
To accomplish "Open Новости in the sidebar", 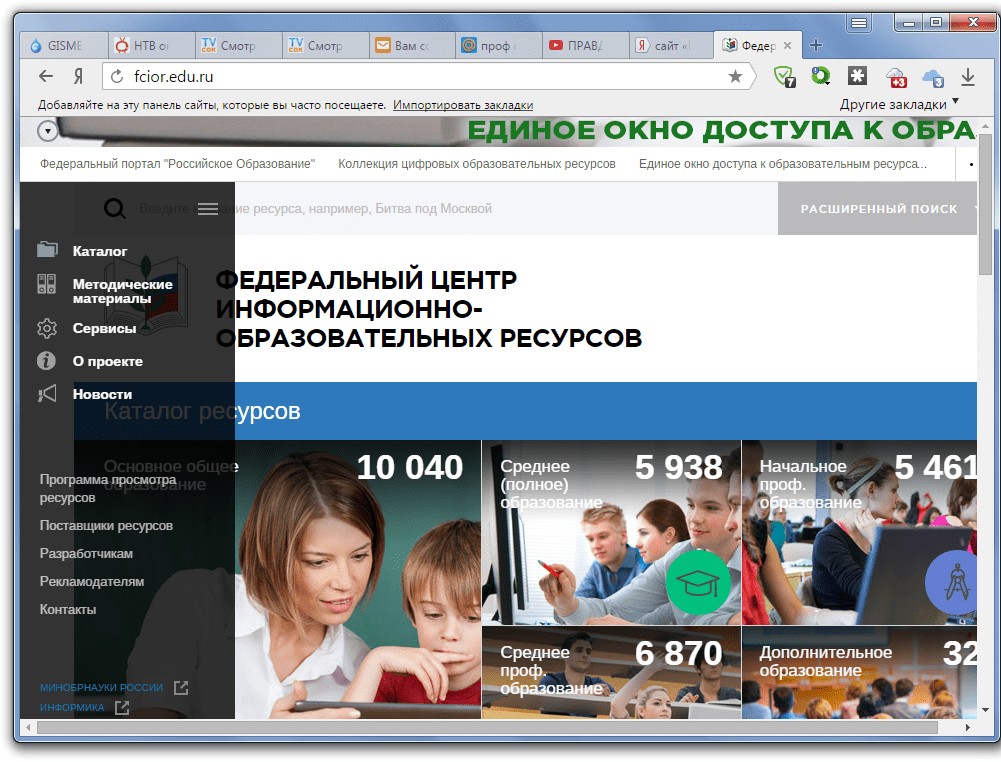I will (102, 394).
